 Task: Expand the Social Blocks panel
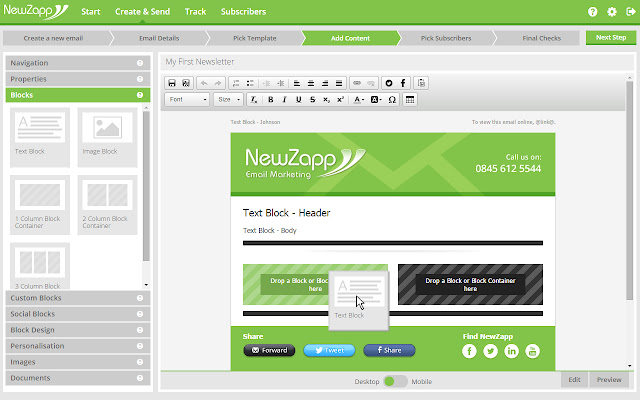78,314
